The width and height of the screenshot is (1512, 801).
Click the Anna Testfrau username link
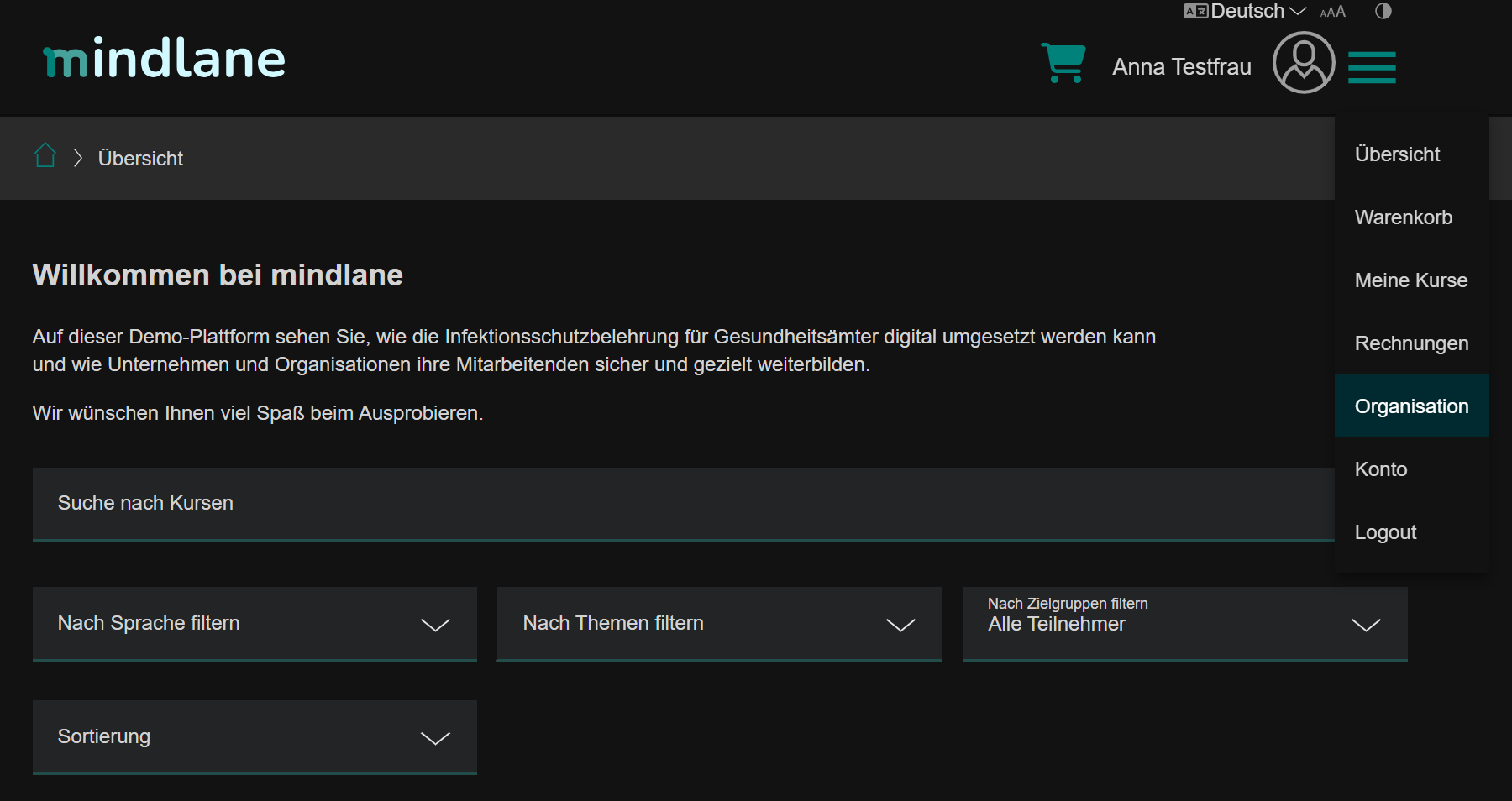[1181, 67]
